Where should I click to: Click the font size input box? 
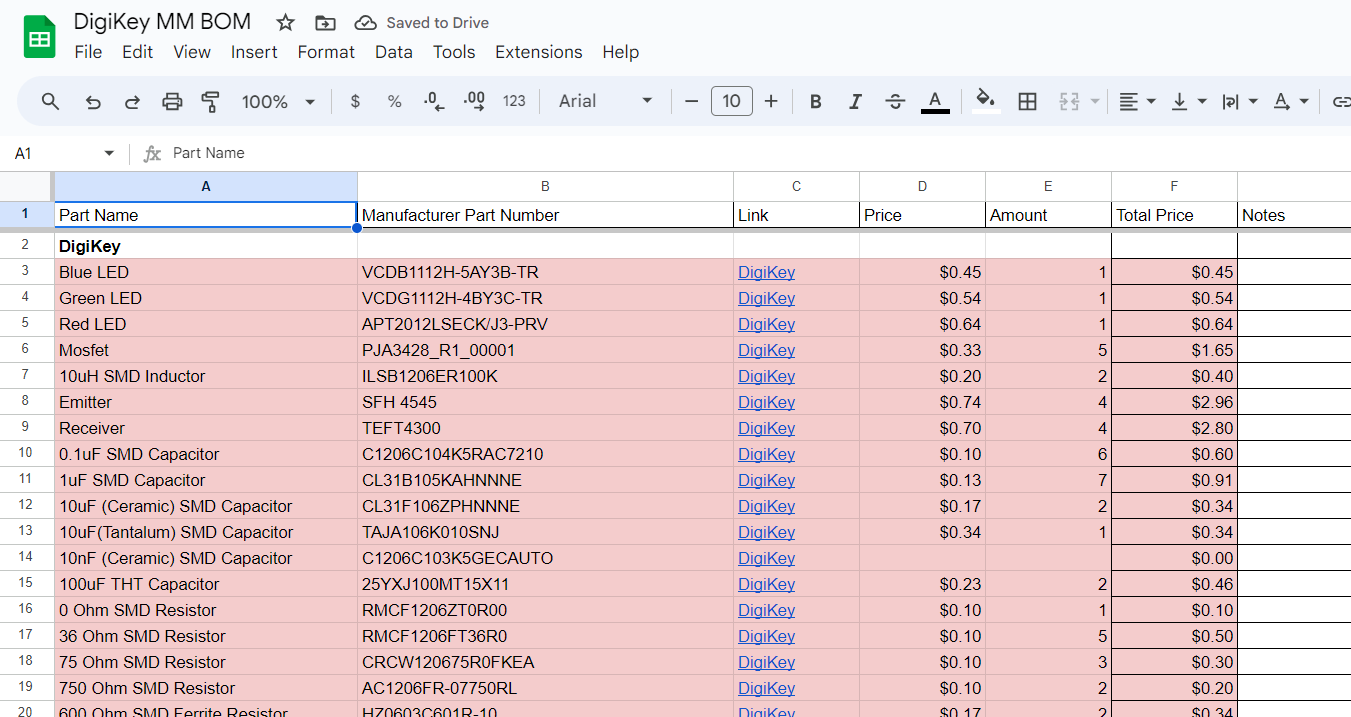click(732, 101)
